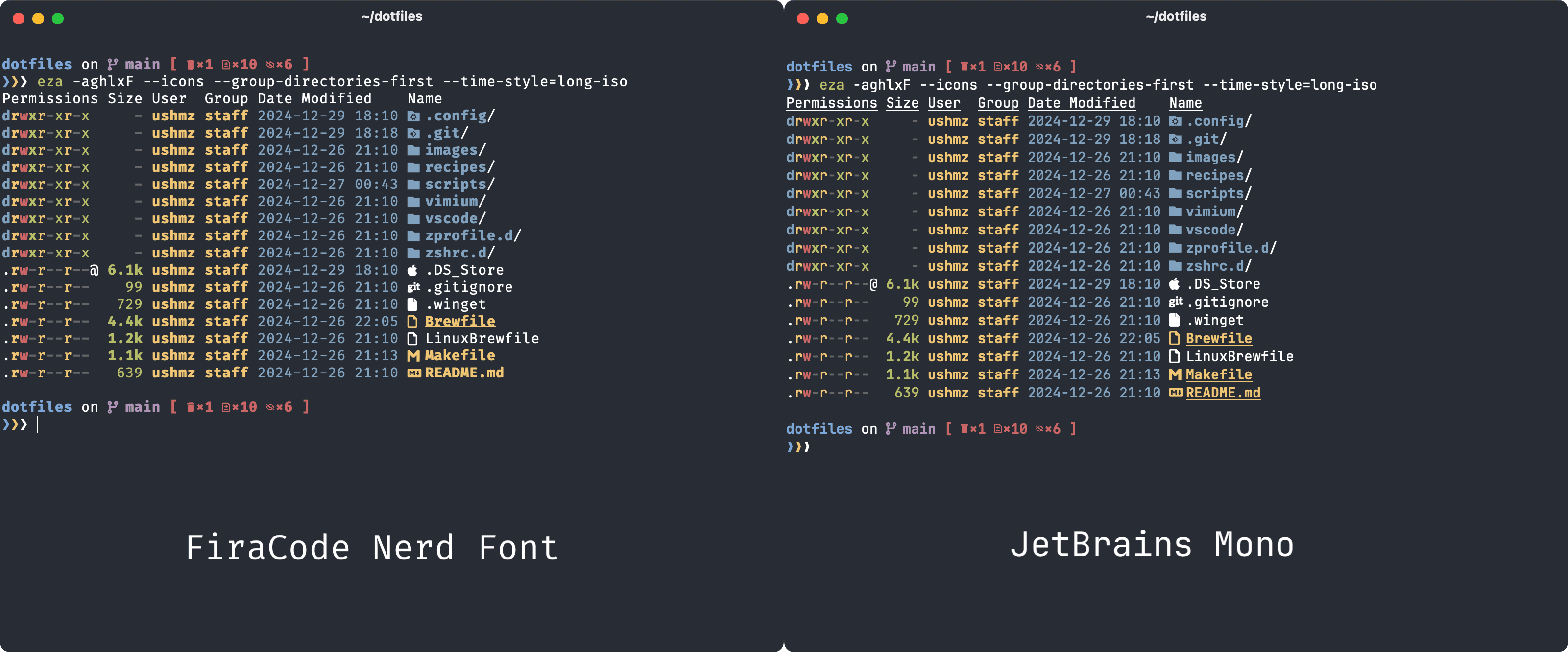Viewport: 1568px width, 652px height.
Task: Click the git icon beside .gitignore, right terminal
Action: tap(1176, 303)
